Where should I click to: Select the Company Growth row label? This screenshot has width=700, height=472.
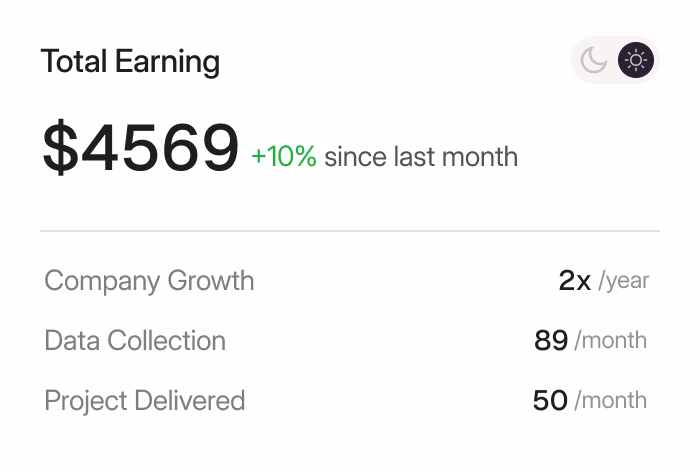click(149, 281)
